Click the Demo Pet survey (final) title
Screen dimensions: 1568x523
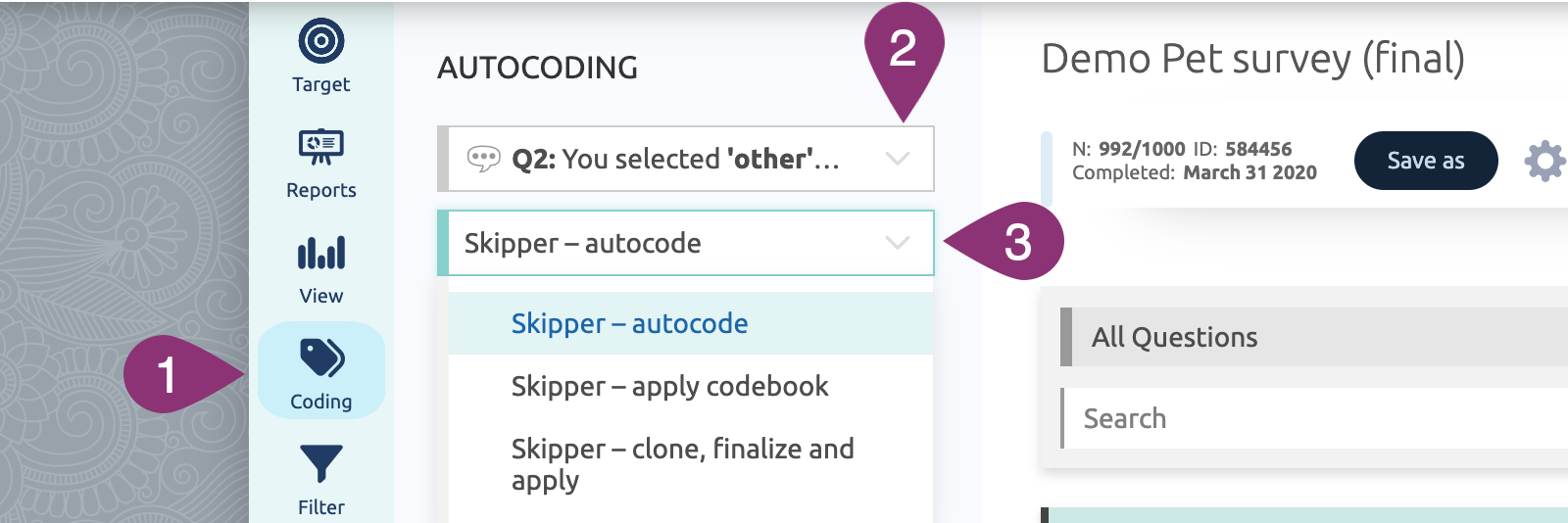[1252, 59]
